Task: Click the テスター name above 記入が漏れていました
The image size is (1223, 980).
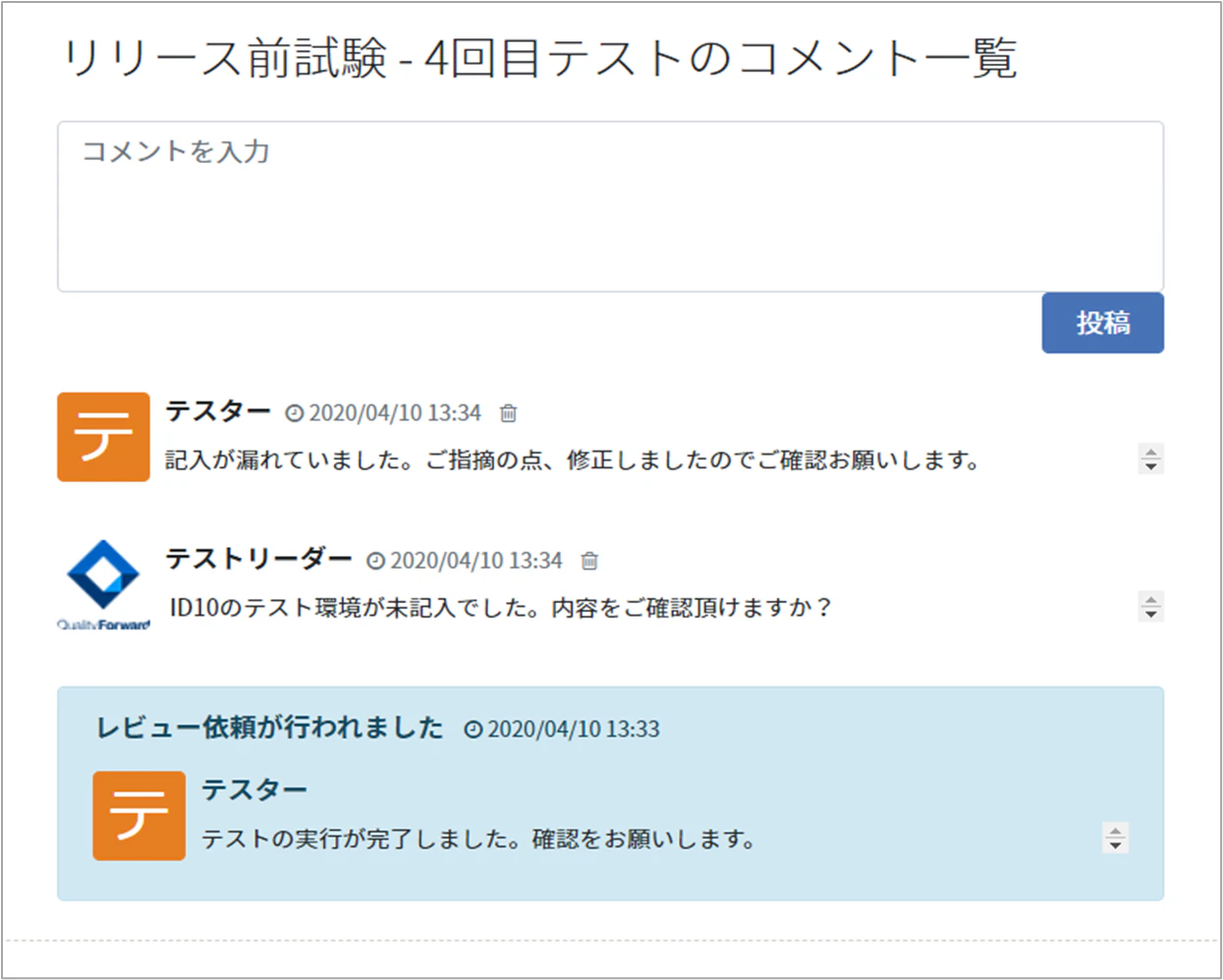Action: click(217, 410)
